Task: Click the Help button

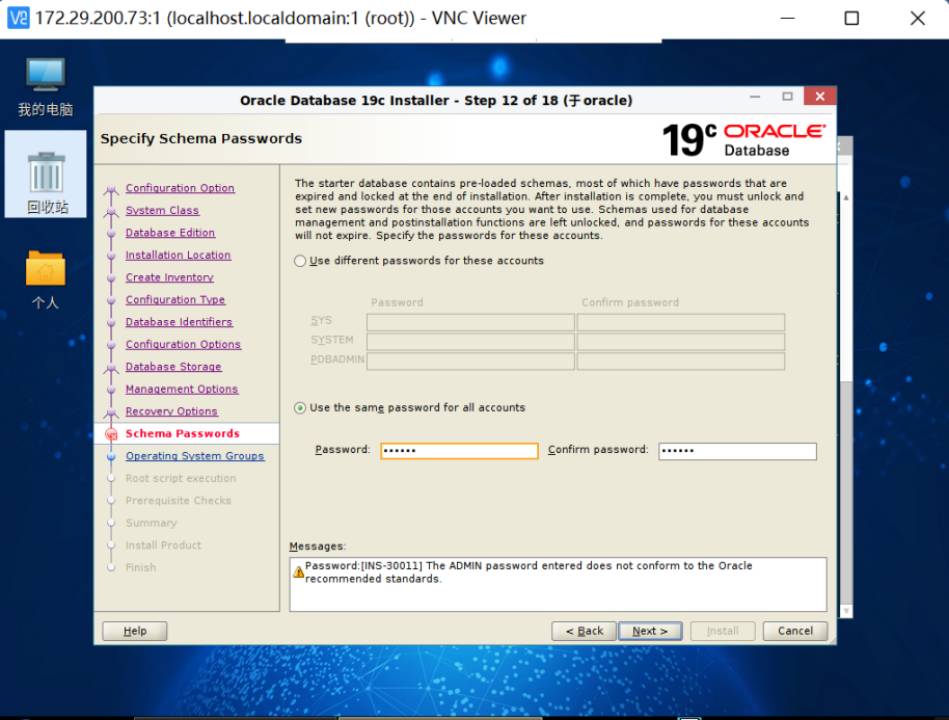Action: 135,631
